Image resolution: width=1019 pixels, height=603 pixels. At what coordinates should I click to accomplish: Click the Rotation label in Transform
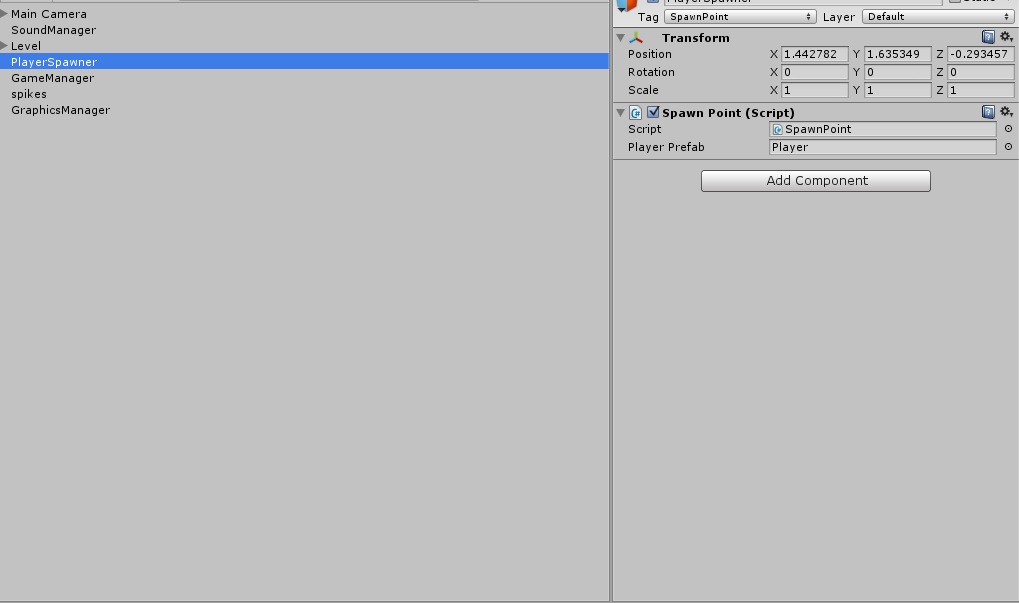coord(651,72)
